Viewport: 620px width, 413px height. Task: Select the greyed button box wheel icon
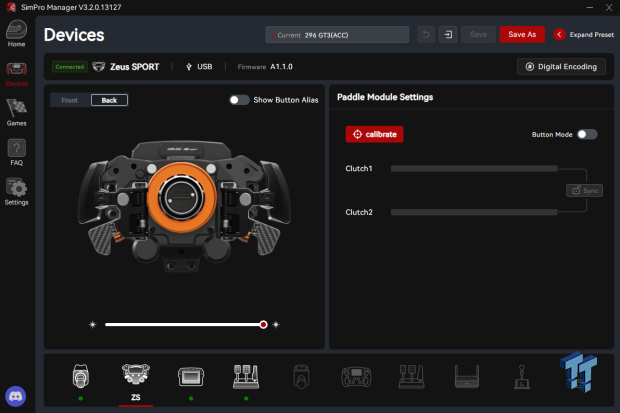356,377
